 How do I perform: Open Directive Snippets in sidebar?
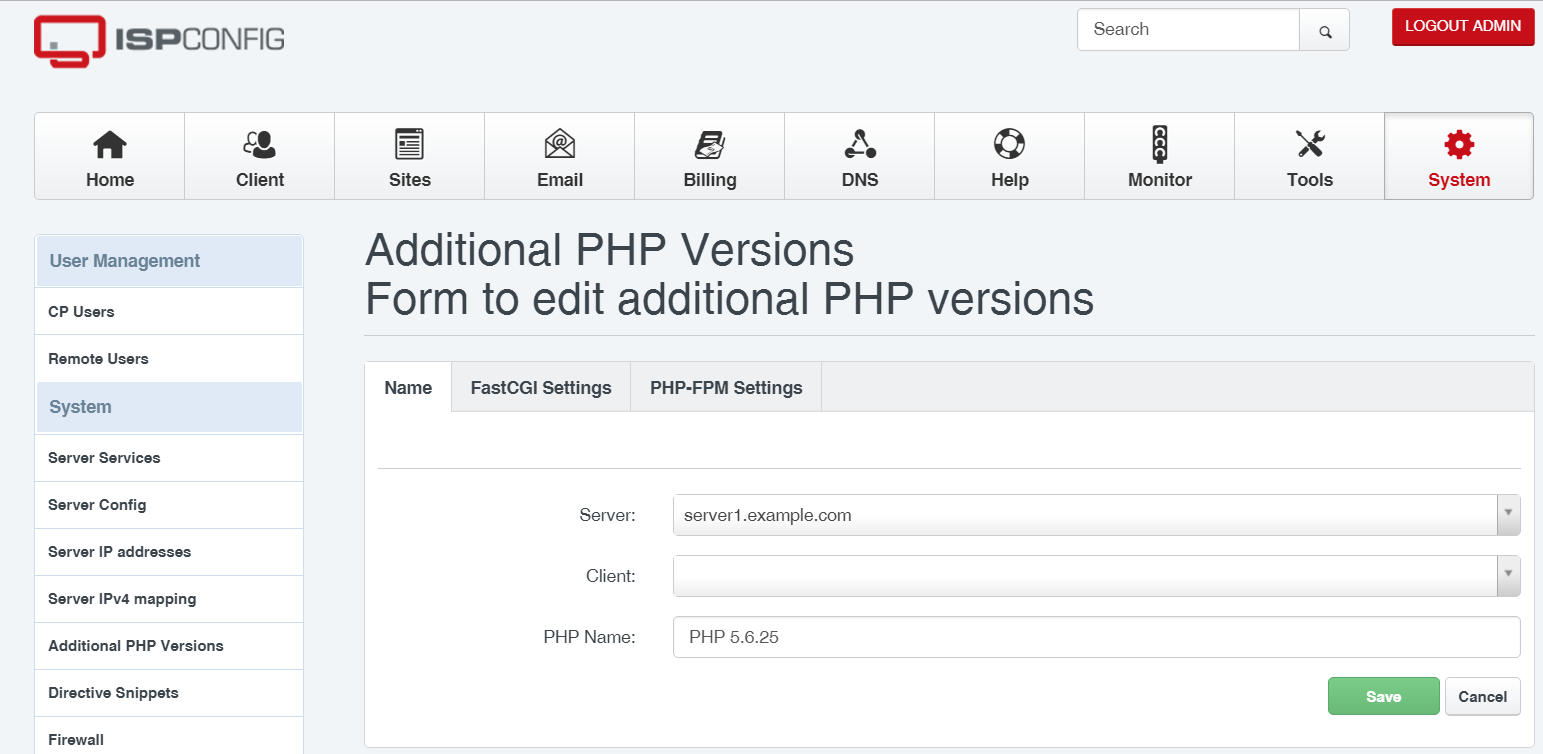coord(169,693)
